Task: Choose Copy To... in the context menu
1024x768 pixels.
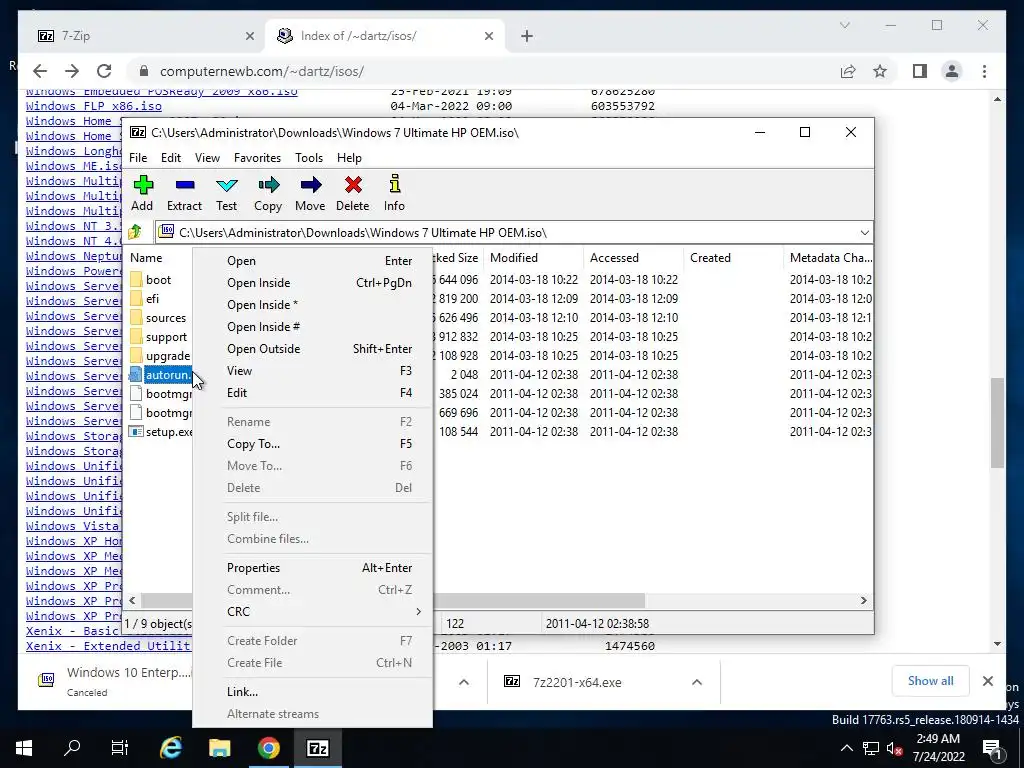Action: [x=313, y=443]
